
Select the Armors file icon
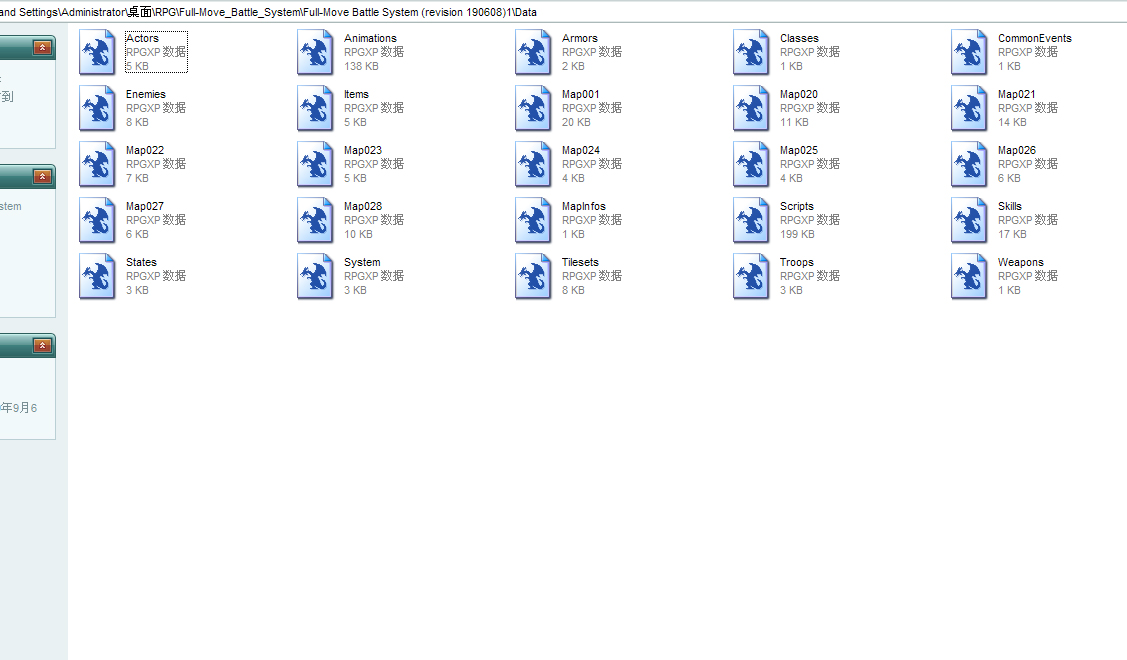533,52
